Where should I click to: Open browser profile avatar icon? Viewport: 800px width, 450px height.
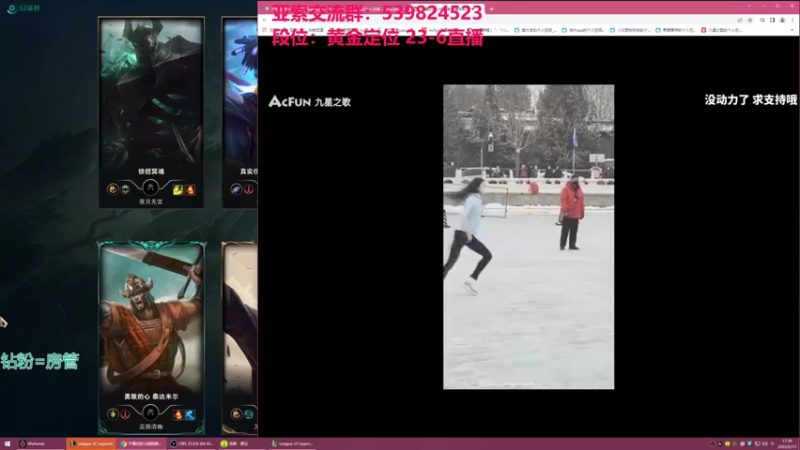coord(782,20)
